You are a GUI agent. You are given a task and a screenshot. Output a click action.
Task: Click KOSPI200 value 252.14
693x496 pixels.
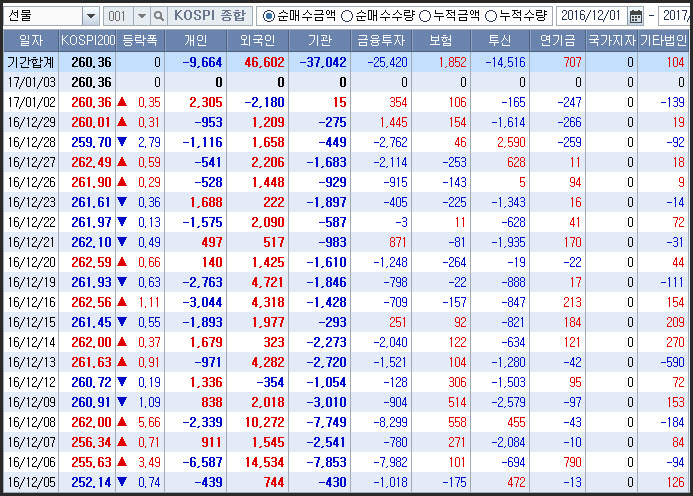(91, 482)
